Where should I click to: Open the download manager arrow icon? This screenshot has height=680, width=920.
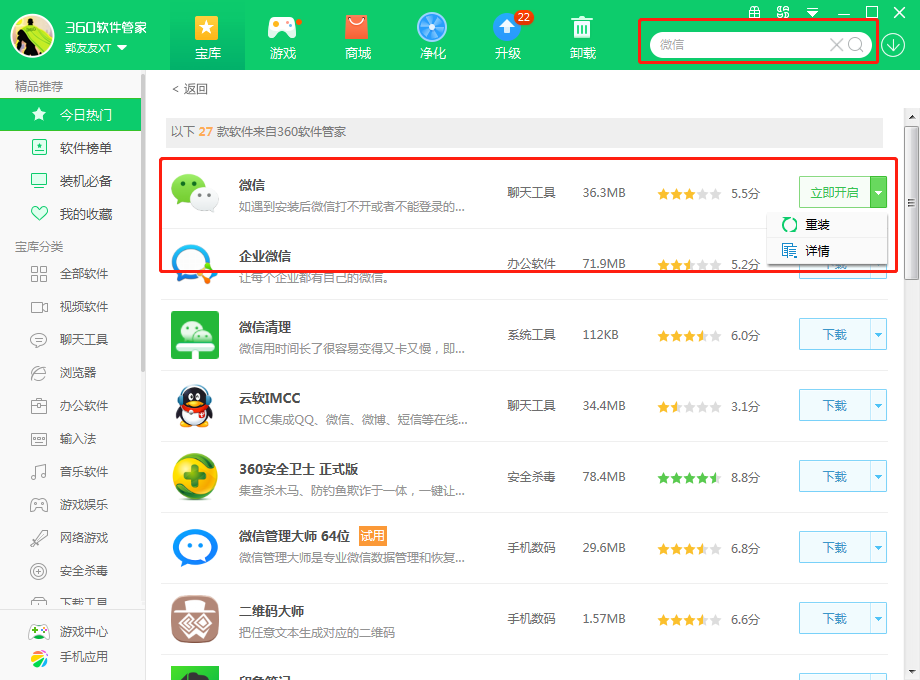coord(893,45)
